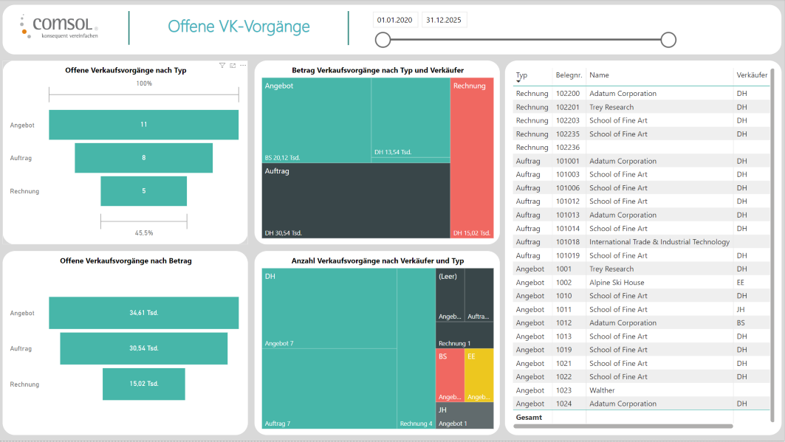Select the Angebot bar showing 34,61 Tsd.
This screenshot has width=785, height=442.
click(144, 313)
